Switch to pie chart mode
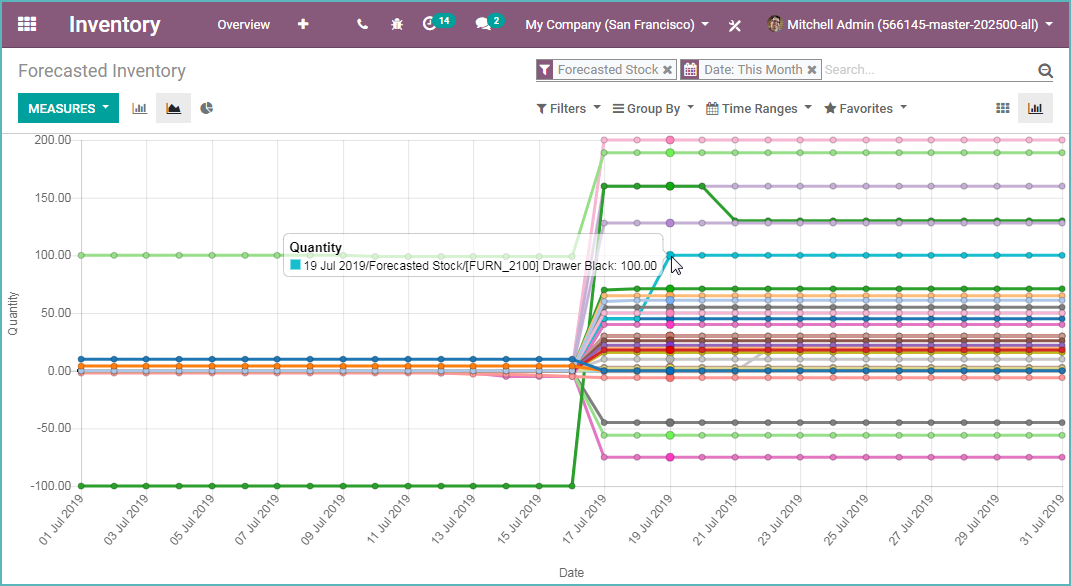Image resolution: width=1071 pixels, height=586 pixels. tap(206, 107)
